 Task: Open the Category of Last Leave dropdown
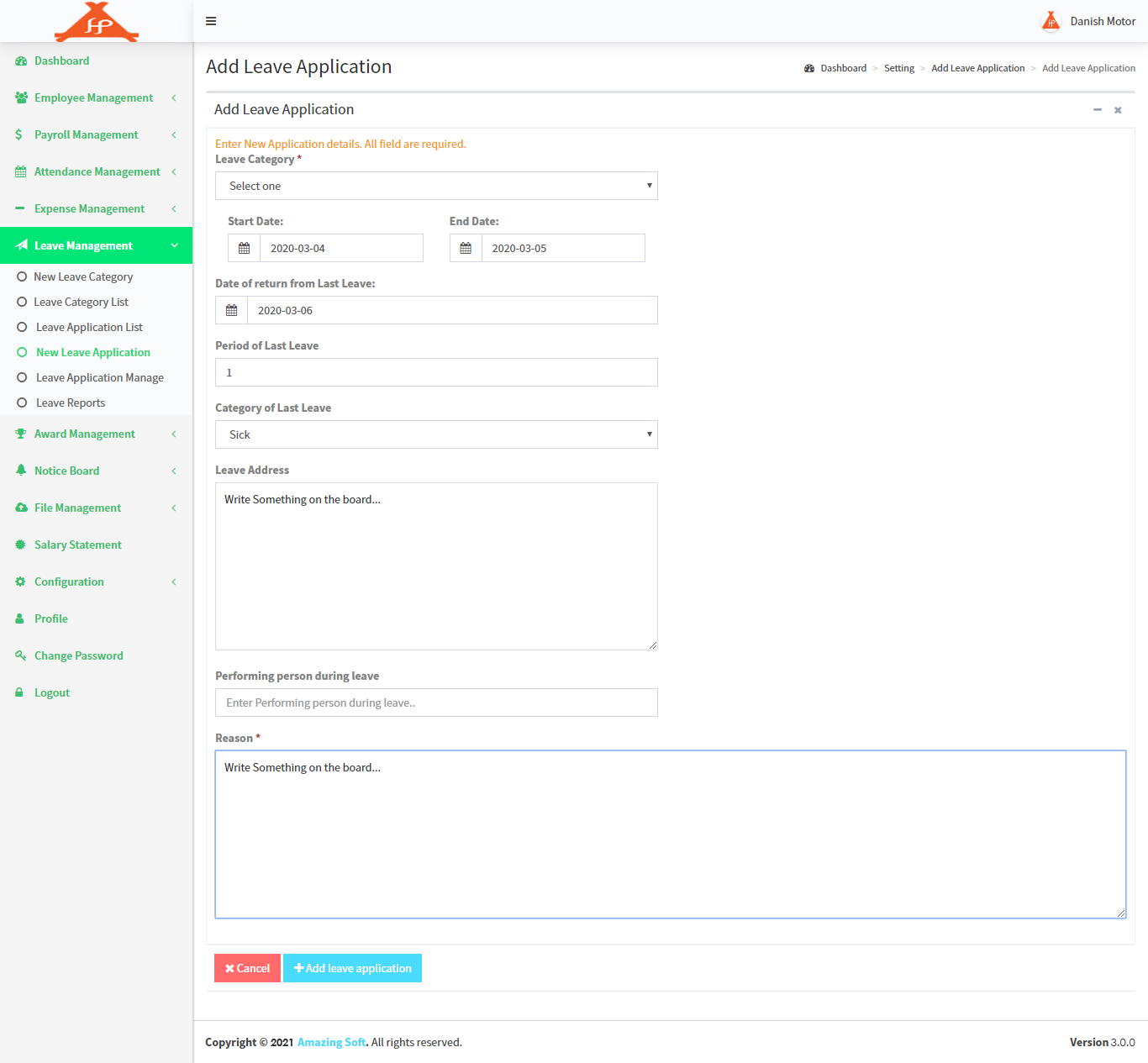[436, 435]
